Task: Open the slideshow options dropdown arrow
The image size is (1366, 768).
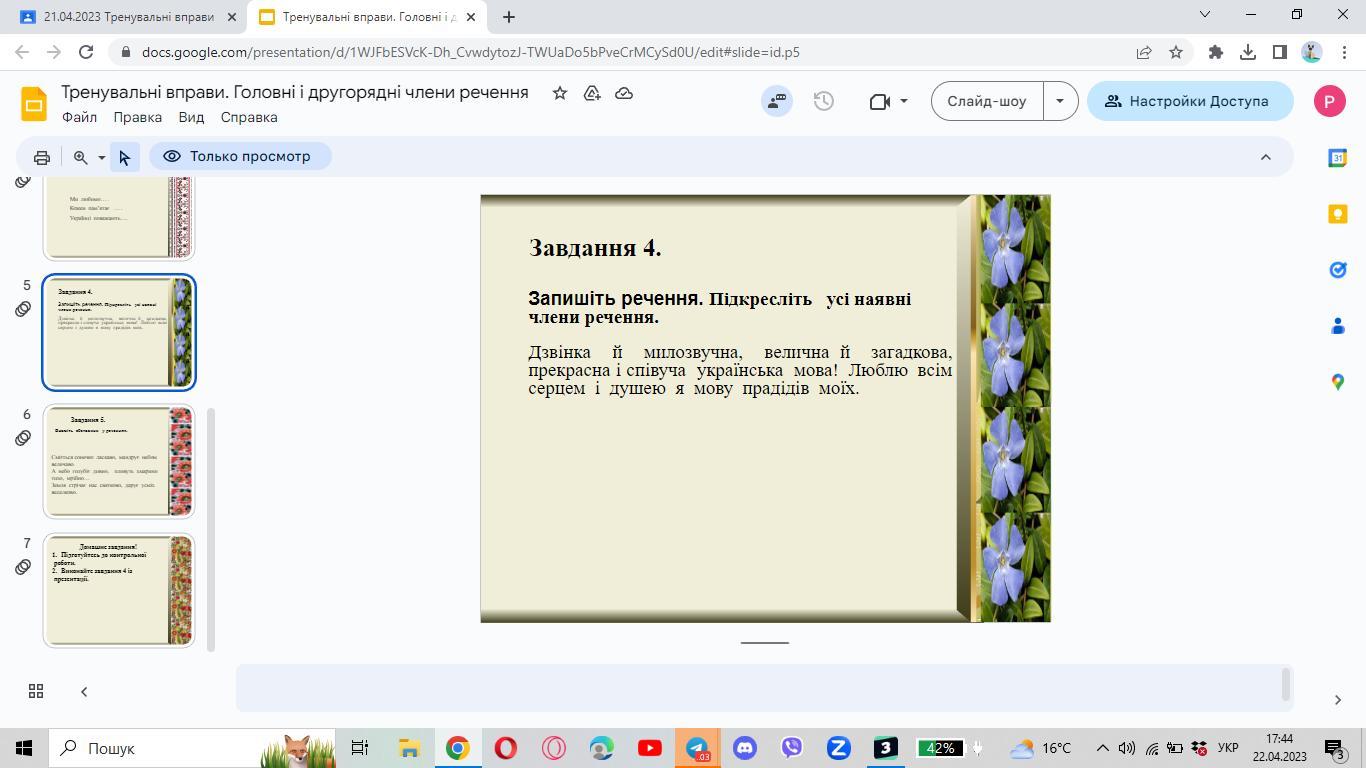Action: coord(1059,101)
